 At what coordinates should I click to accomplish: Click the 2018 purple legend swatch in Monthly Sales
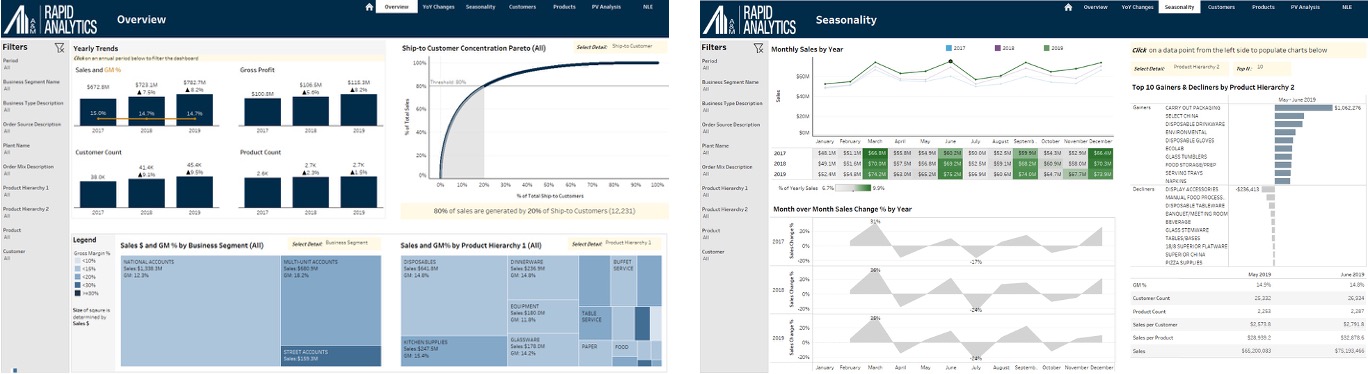pyautogui.click(x=998, y=47)
